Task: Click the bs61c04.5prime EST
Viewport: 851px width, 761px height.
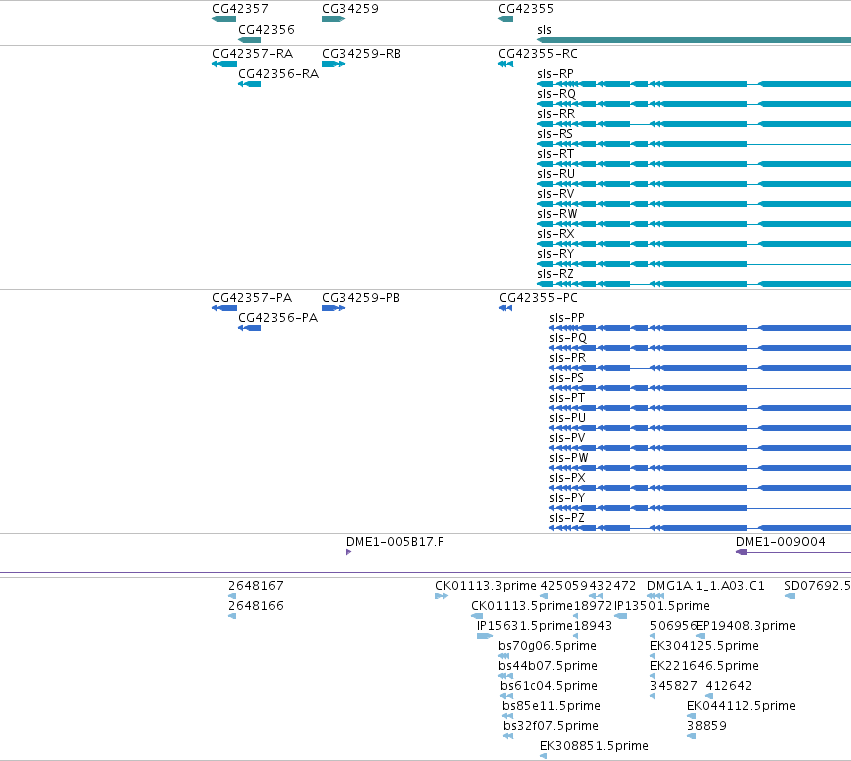Action: [506, 696]
